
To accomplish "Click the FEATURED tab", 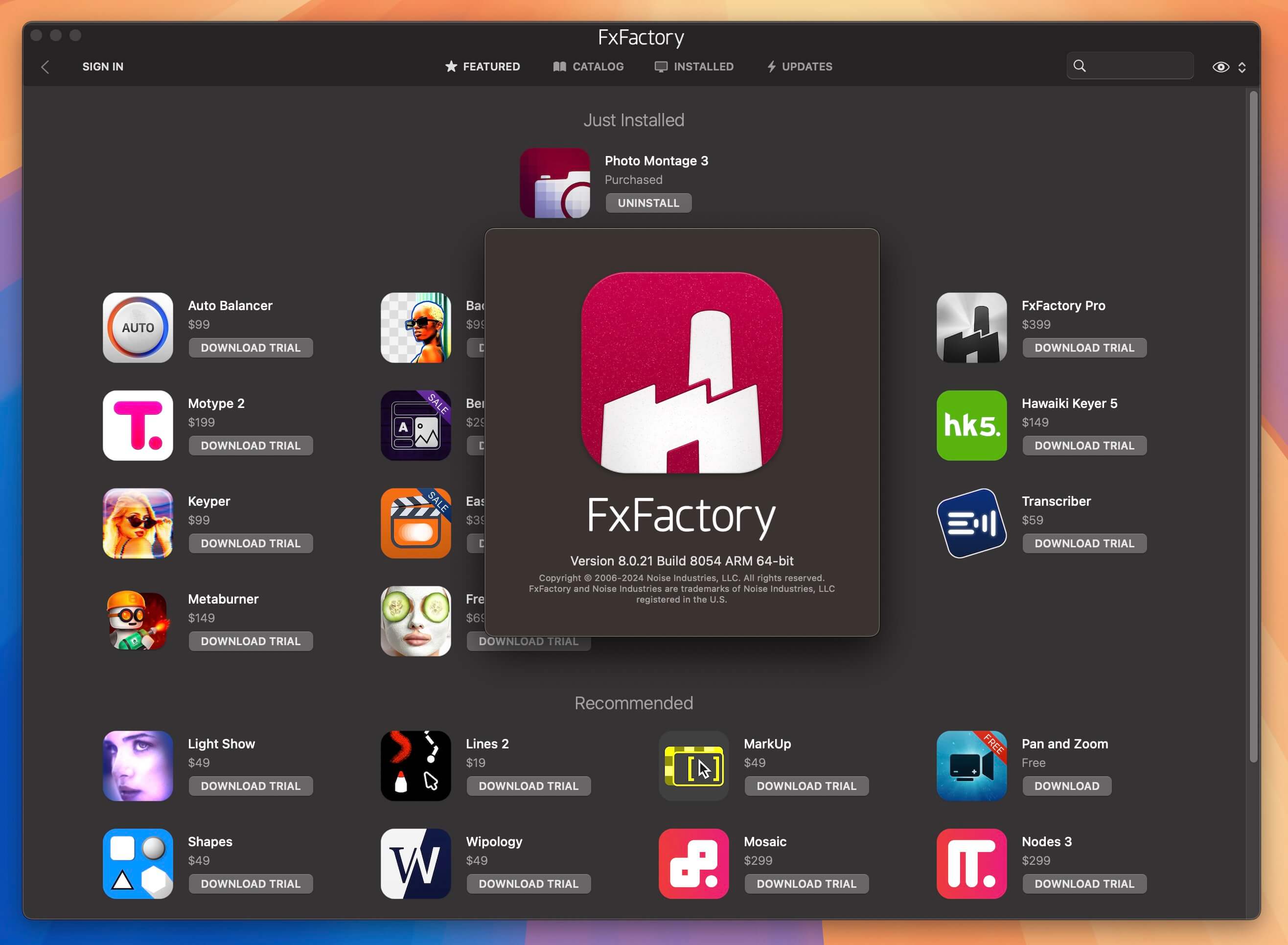I will pos(485,67).
